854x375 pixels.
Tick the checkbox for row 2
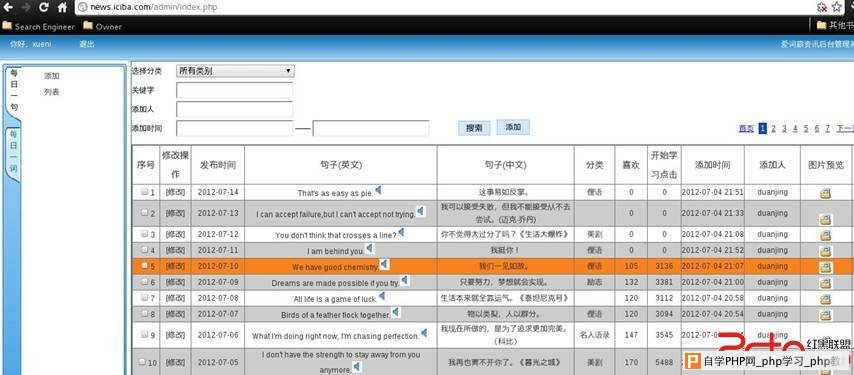pyautogui.click(x=144, y=213)
